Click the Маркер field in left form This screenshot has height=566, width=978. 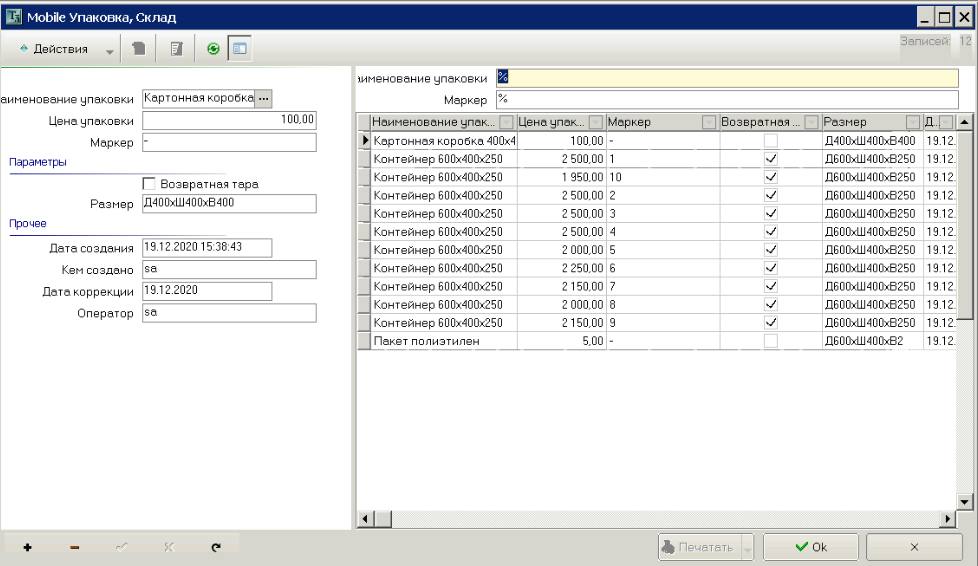click(x=229, y=142)
